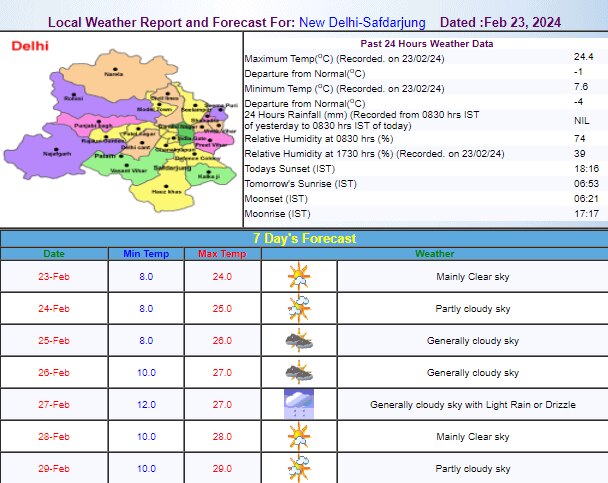Image resolution: width=608 pixels, height=483 pixels.
Task: Click the 26.0 max temp for 25-Feb
Action: (222, 340)
